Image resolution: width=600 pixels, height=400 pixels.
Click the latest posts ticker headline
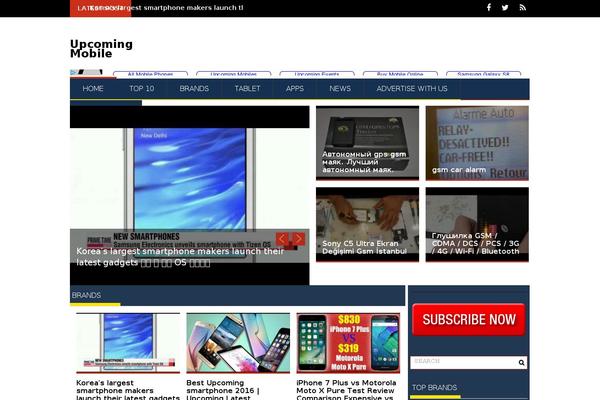(166, 8)
